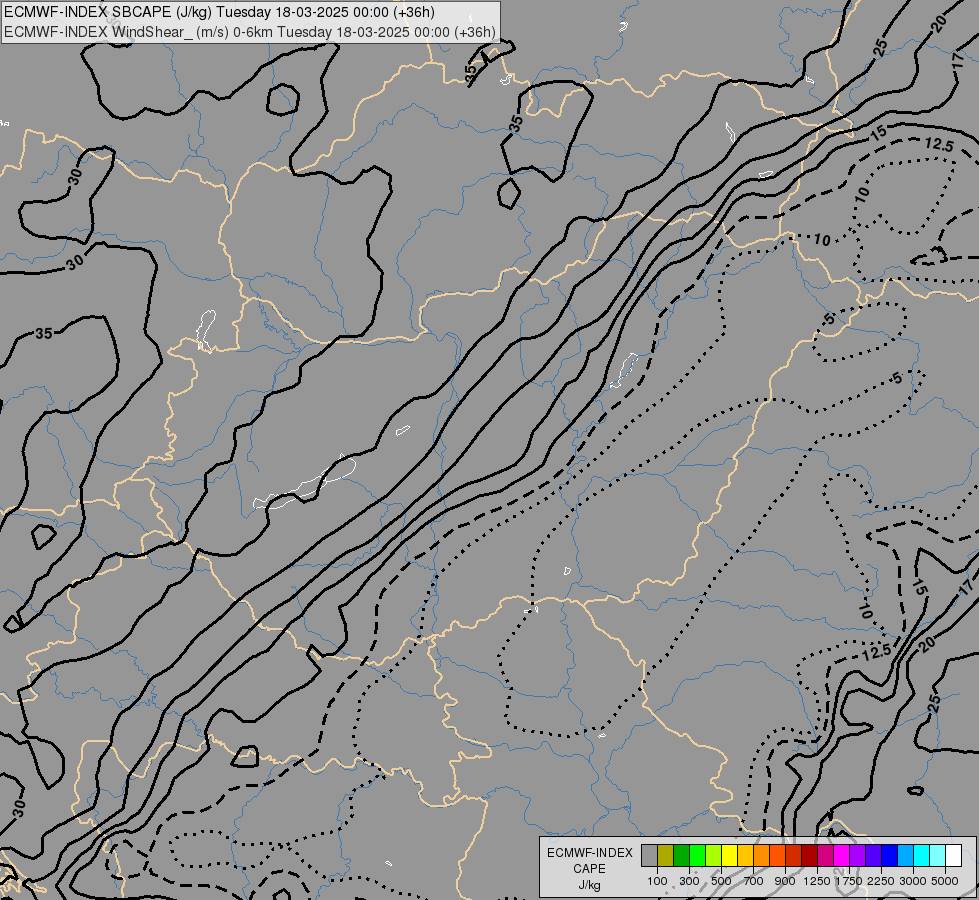
Task: Select the dark green legend swatch
Action: click(x=681, y=855)
